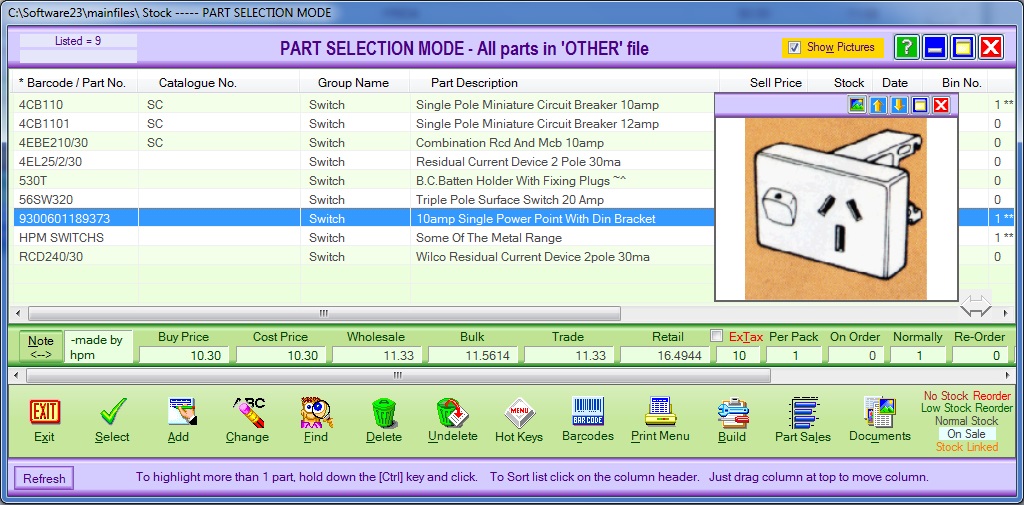Open the Print Menu printer icon
Viewport: 1024px width, 505px height.
660,412
